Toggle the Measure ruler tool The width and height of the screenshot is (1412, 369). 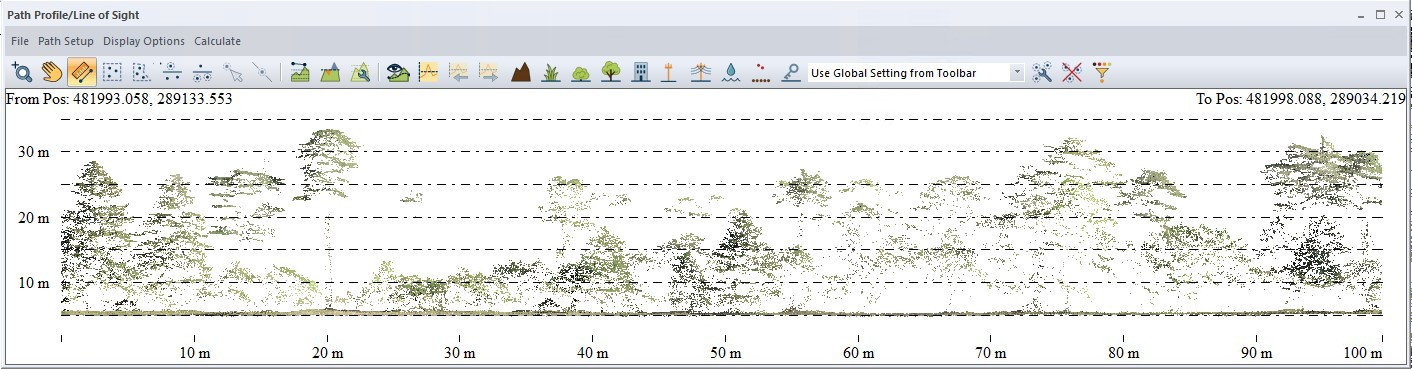pyautogui.click(x=82, y=72)
